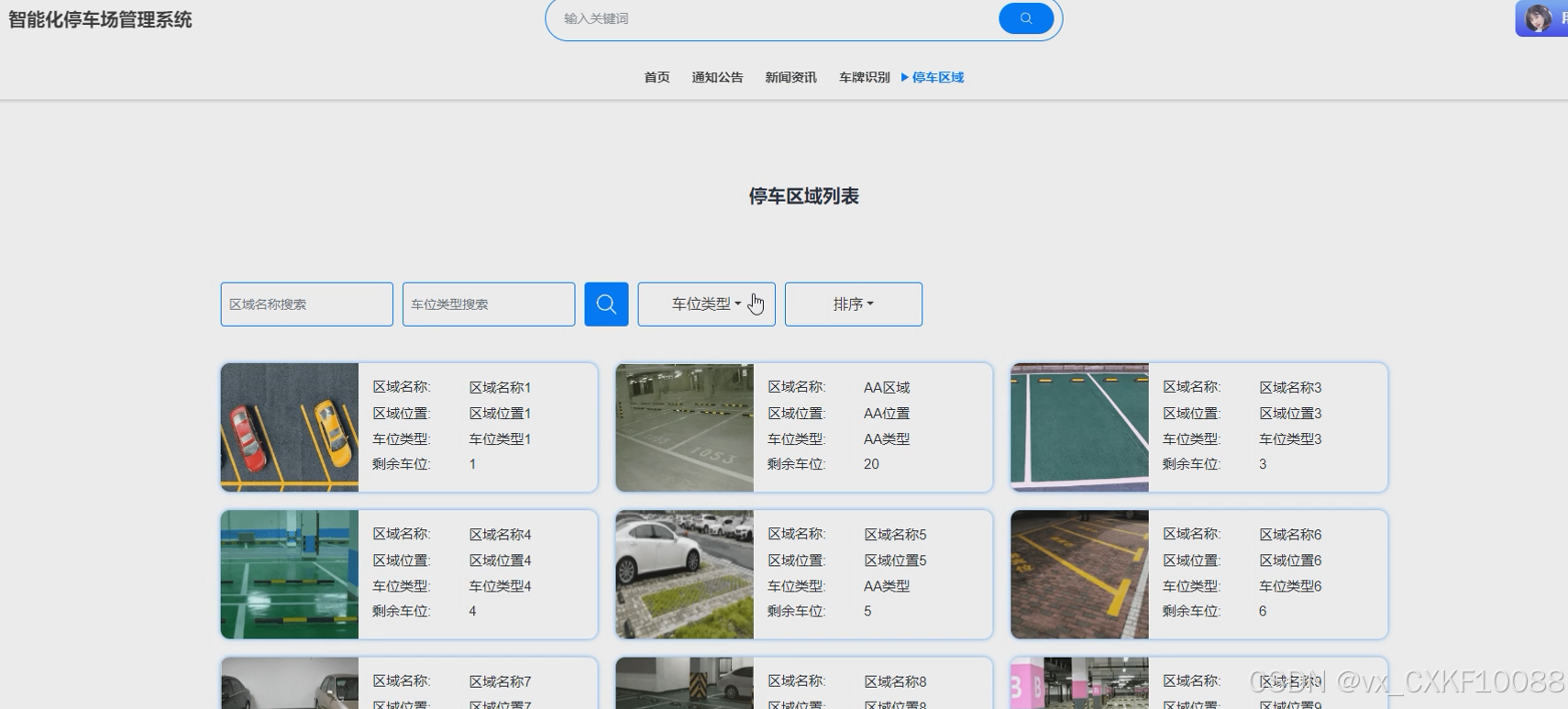1568x709 pixels.
Task: Open thumbnail of 区域名称3 green parking space
Action: tap(1079, 427)
